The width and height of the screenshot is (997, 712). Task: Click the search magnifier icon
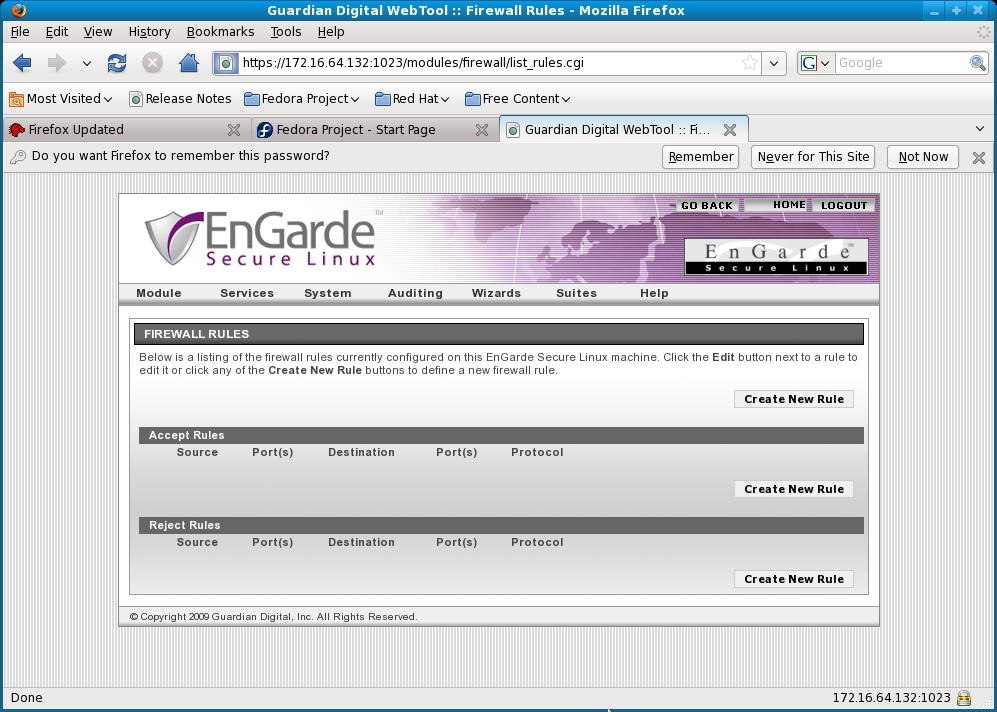tap(978, 63)
